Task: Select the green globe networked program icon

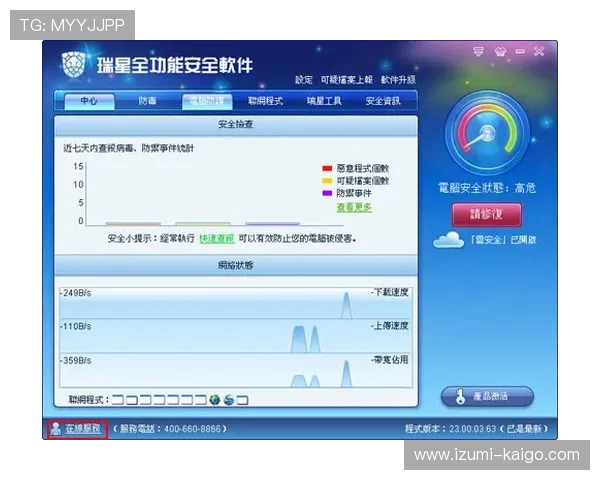Action: pyautogui.click(x=215, y=400)
